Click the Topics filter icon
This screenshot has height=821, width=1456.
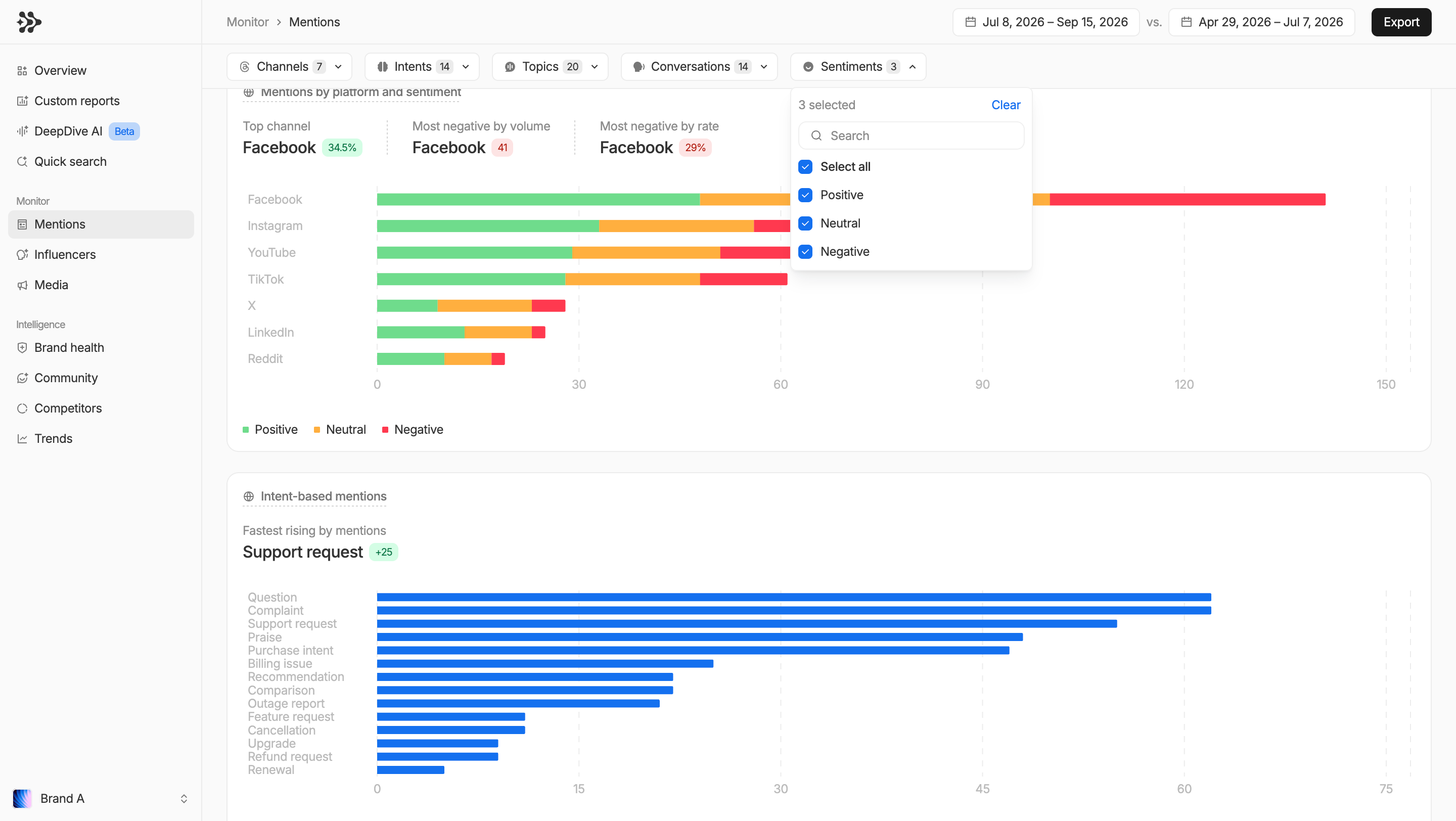pyautogui.click(x=510, y=67)
